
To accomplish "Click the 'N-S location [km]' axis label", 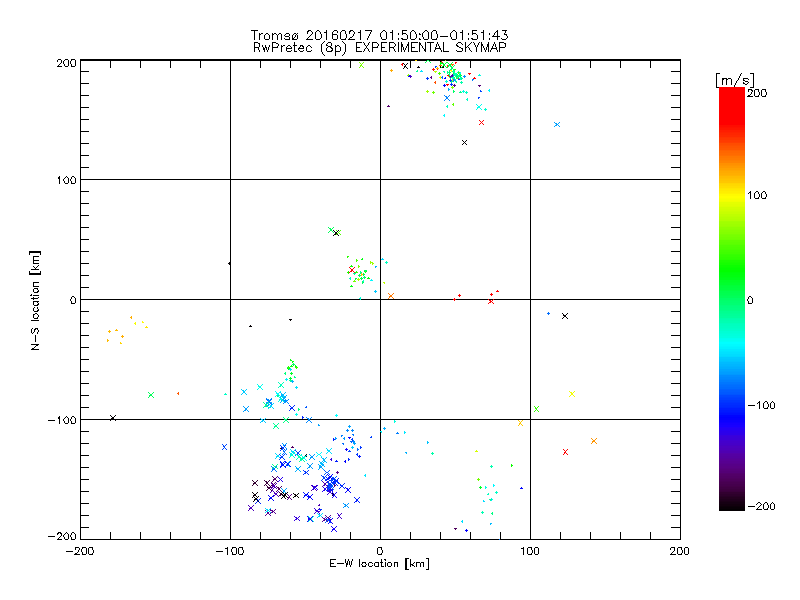I will tap(35, 300).
